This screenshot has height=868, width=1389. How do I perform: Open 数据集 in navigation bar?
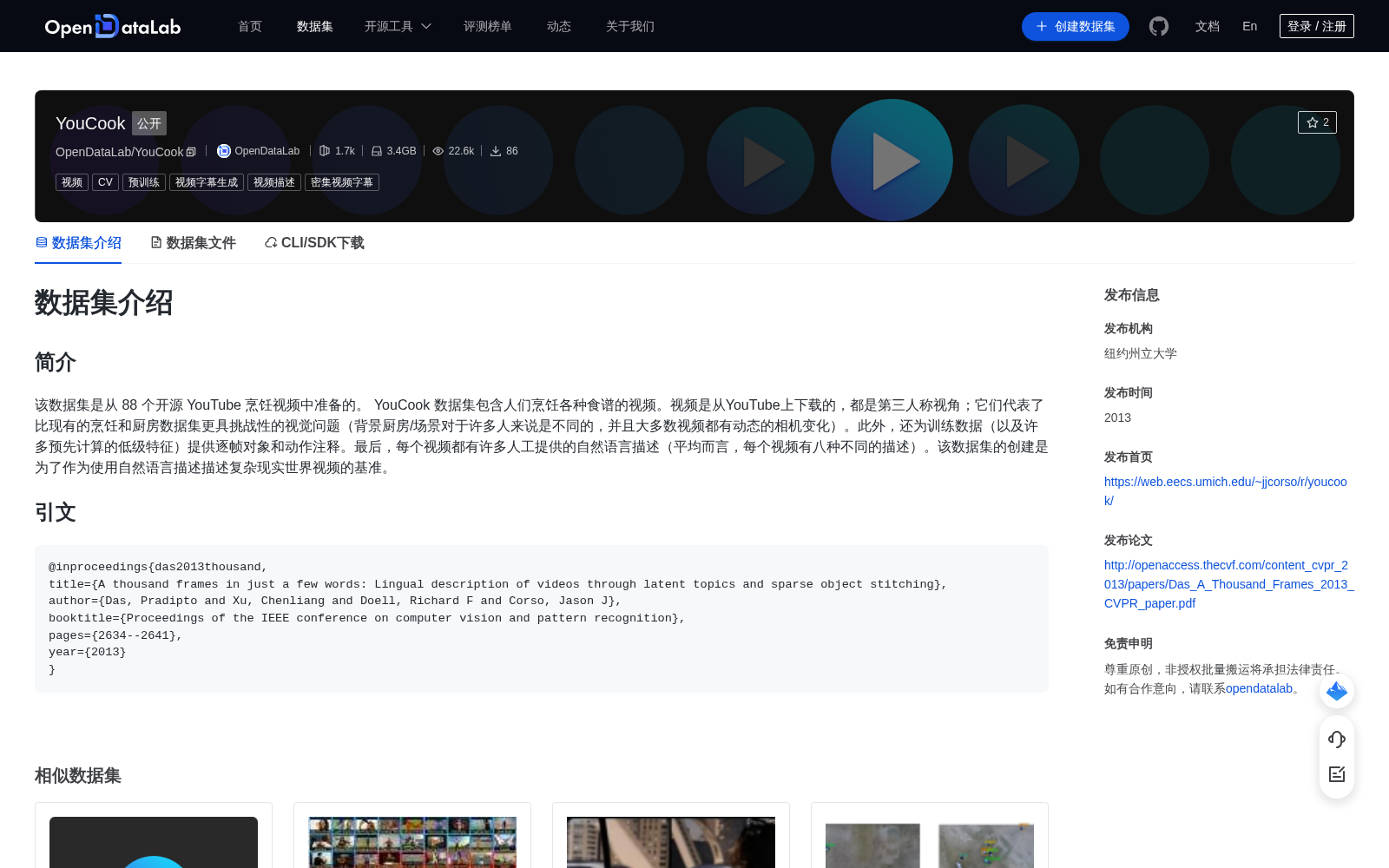pyautogui.click(x=315, y=26)
